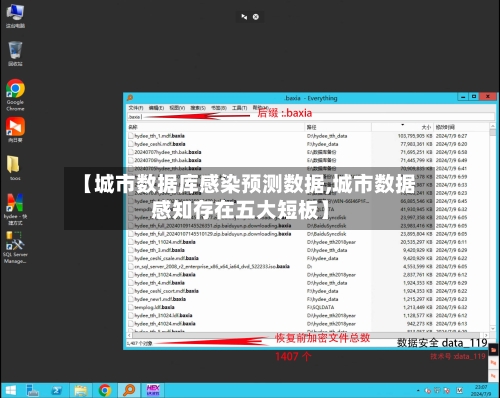500x398 pixels.
Task: Select hydee_tth_4.mdf.baxia in the results
Action: (x=159, y=283)
